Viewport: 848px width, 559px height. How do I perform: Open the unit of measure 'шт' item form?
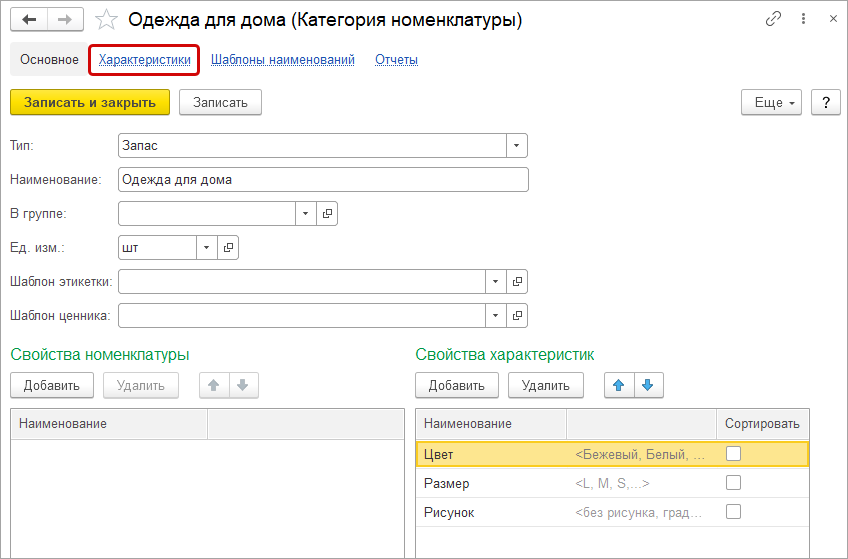228,247
